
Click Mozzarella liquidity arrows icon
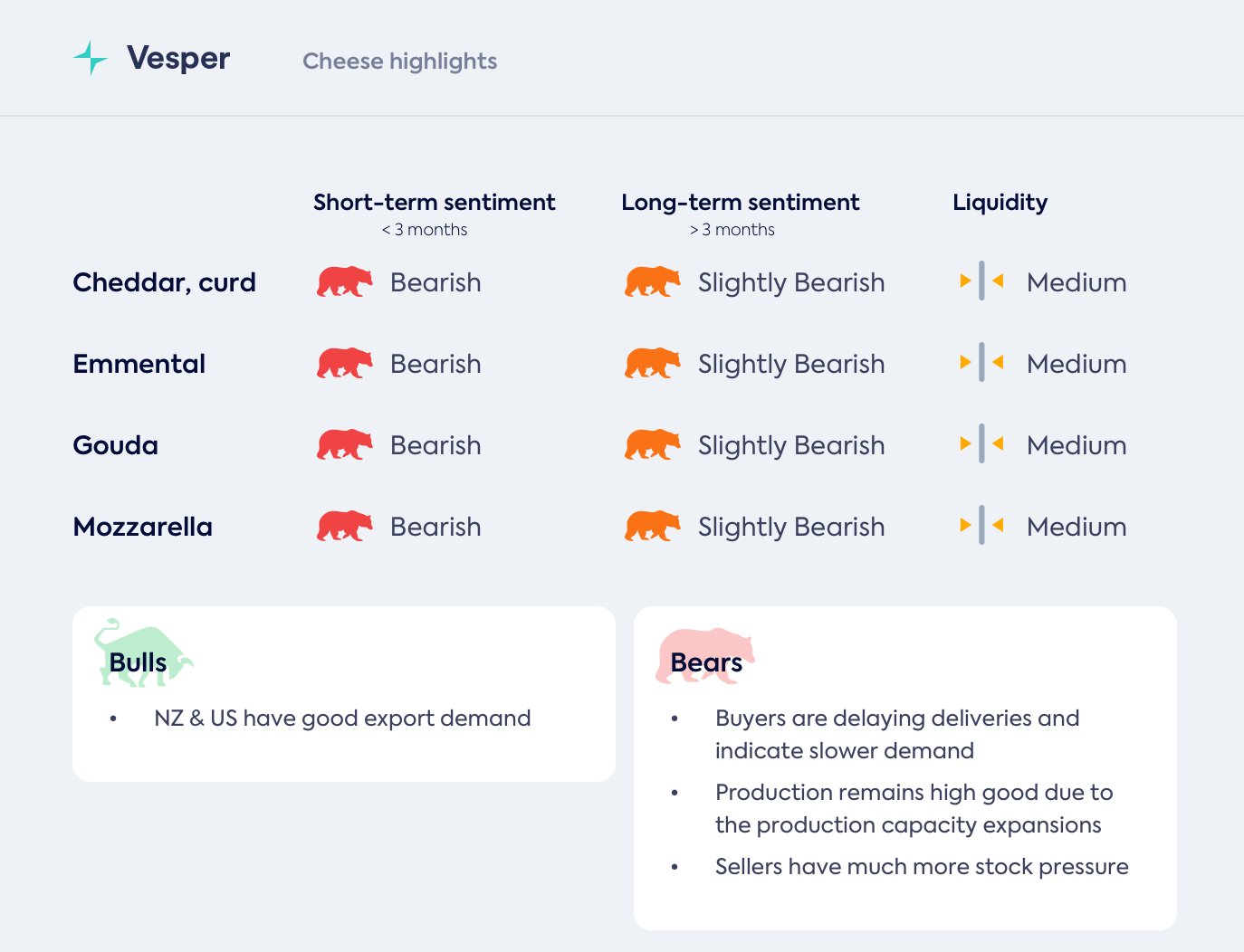(981, 526)
